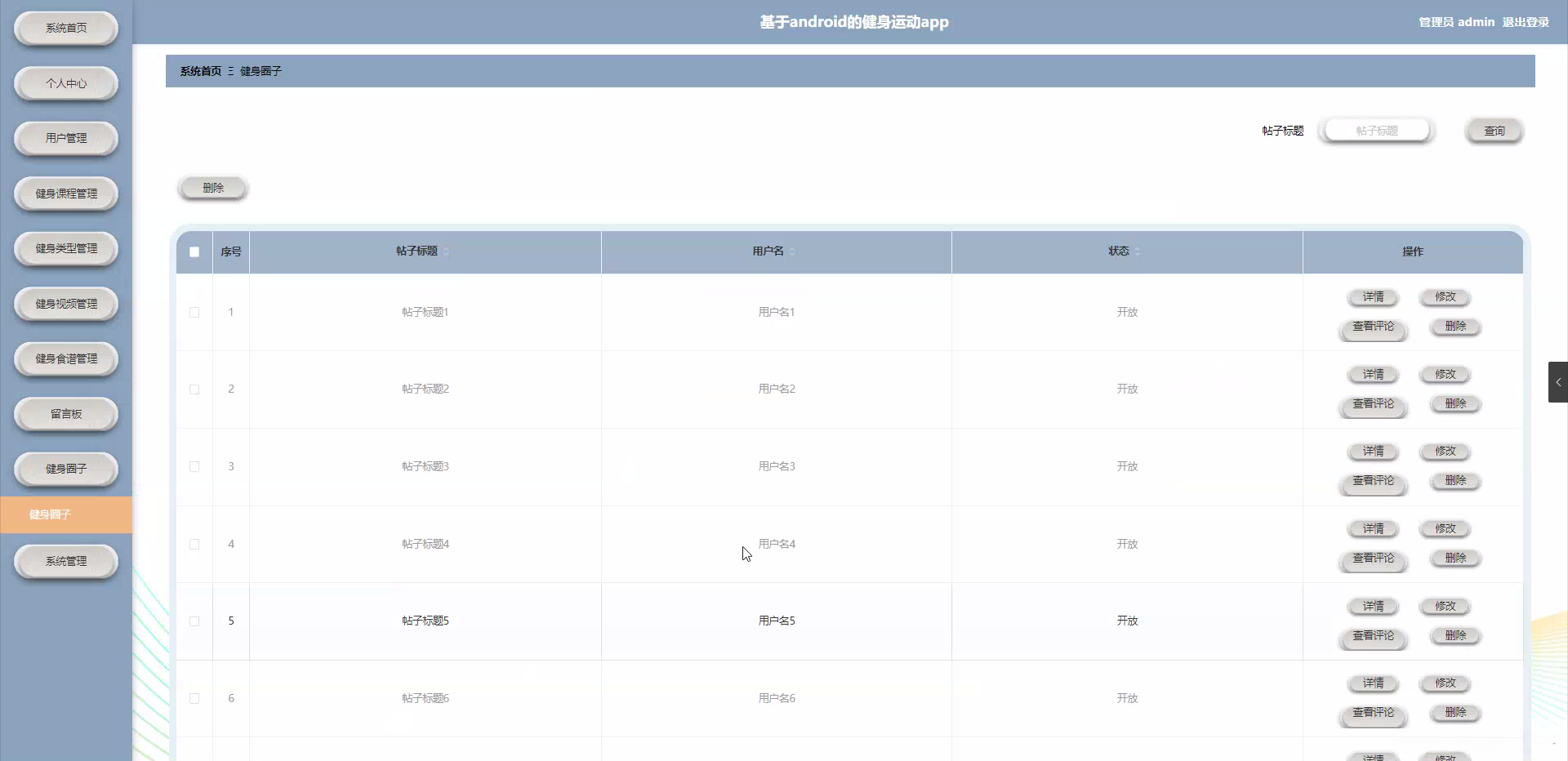Click the 查询 search button

click(1494, 131)
